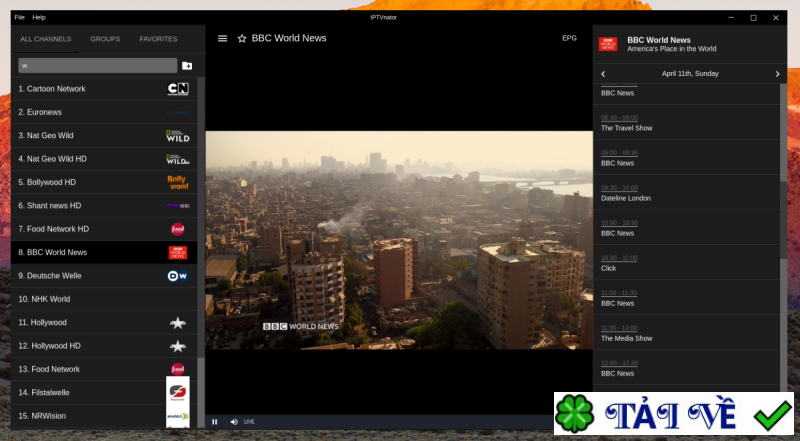Add playlist via folder plus icon
Viewport: 800px width, 441px height.
tap(187, 66)
